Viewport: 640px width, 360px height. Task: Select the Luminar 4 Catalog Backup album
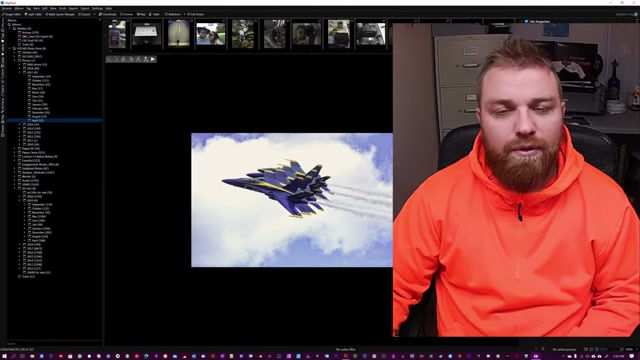(x=39, y=156)
